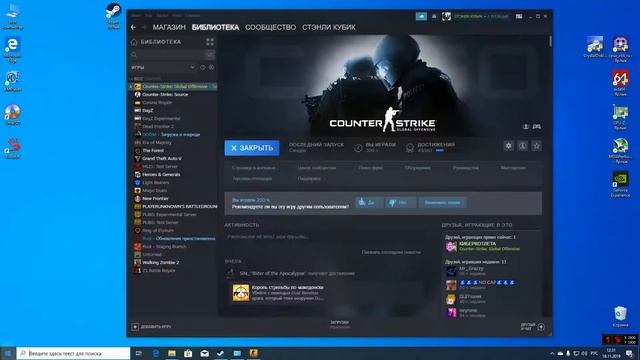This screenshot has width=640, height=360.
Task: Open account name dropdown in title bar
Action: coord(481,16)
